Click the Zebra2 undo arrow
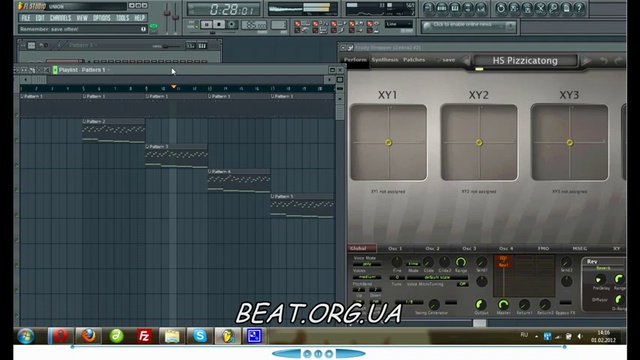 (604, 61)
